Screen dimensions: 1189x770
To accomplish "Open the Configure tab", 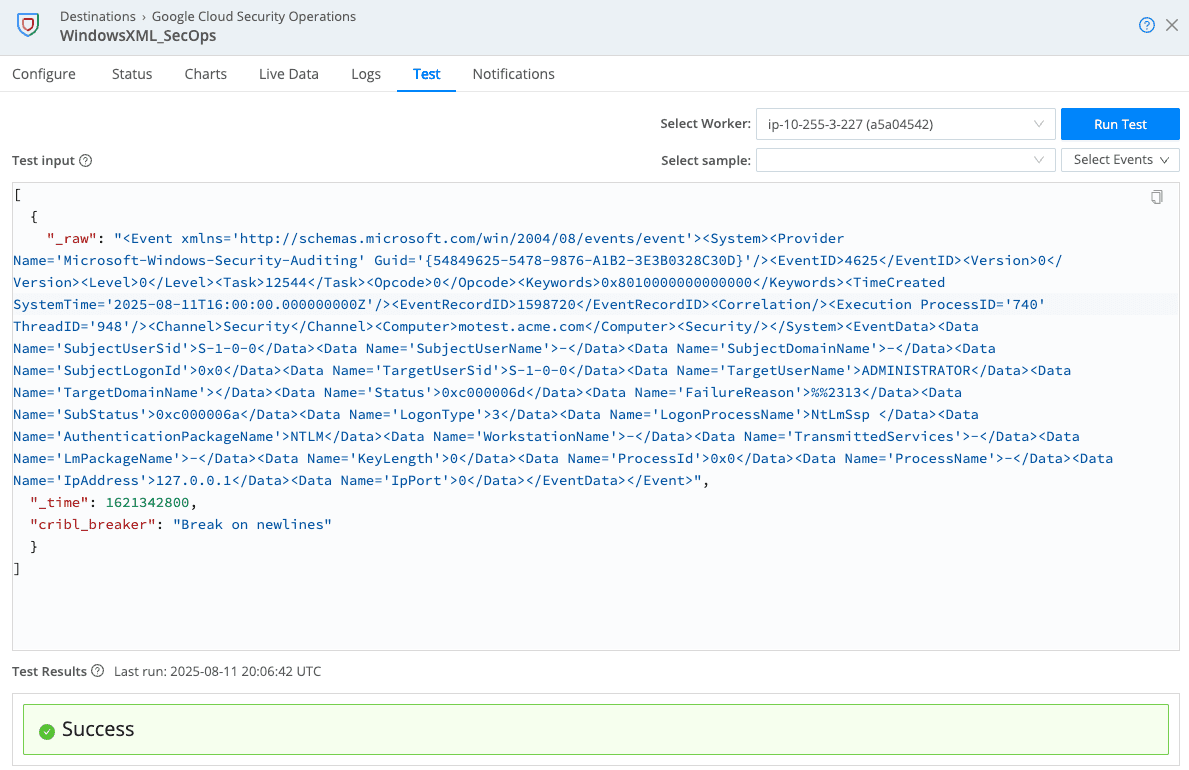I will [x=44, y=74].
